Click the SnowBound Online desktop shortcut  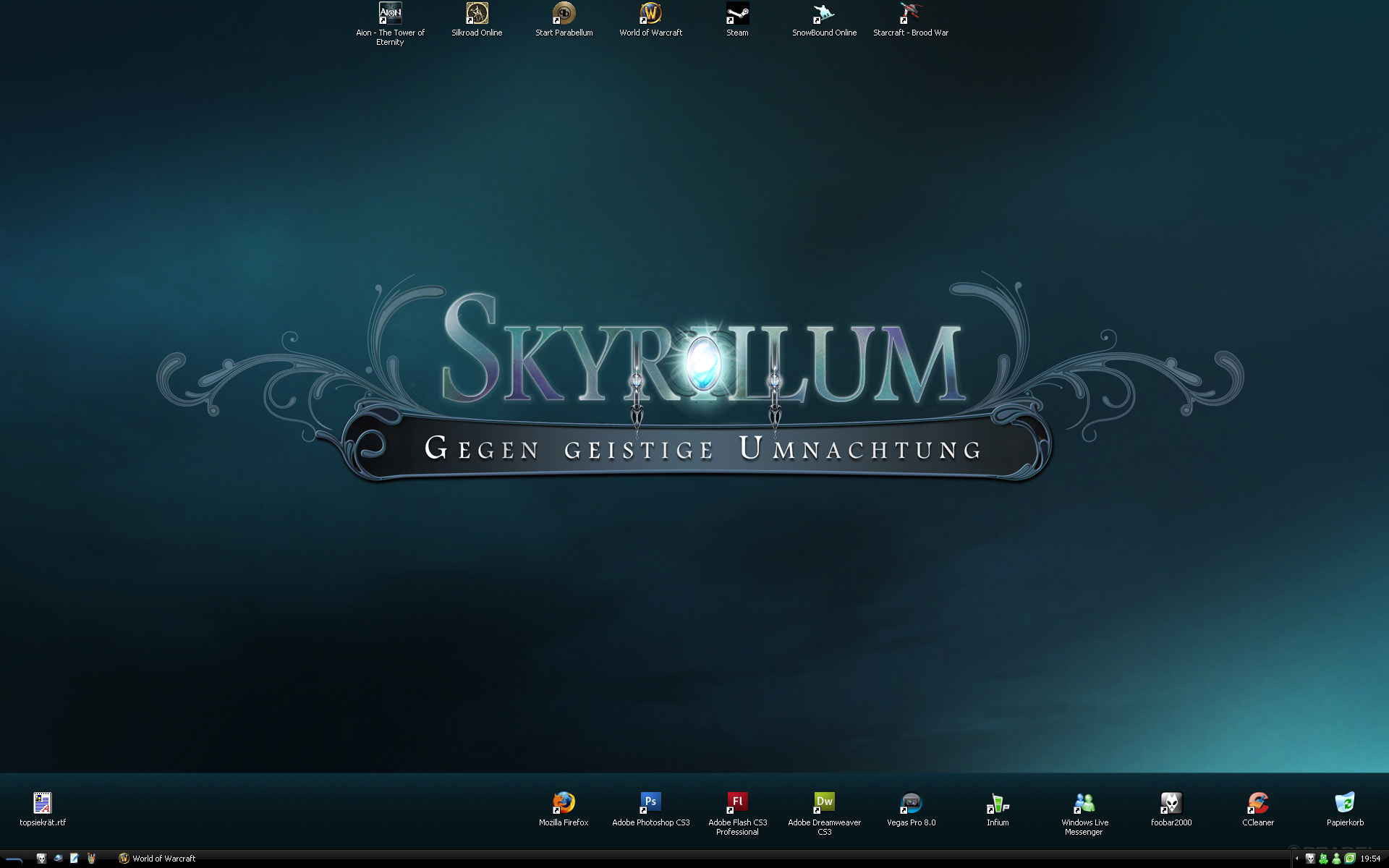click(x=824, y=14)
